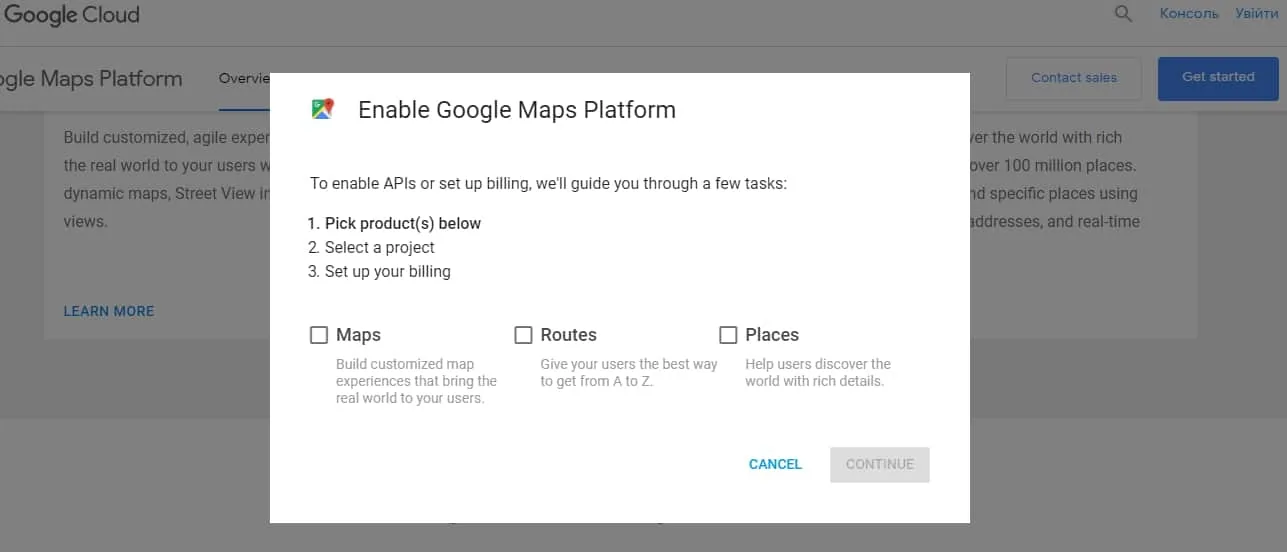The width and height of the screenshot is (1287, 552).
Task: Click the blue Get started button
Action: (1218, 78)
